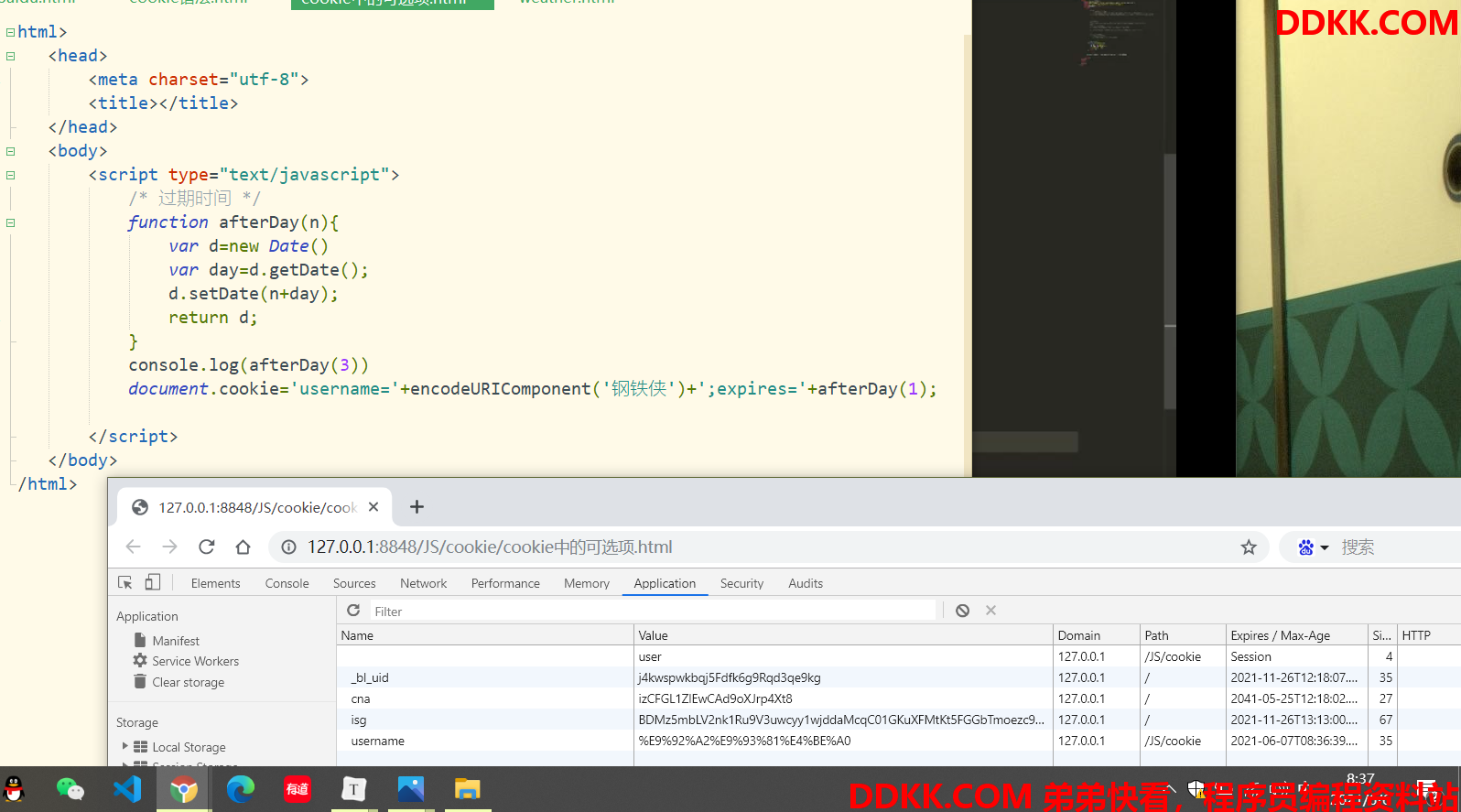1461x812 pixels.
Task: Expand the Local Storage tree node
Action: [125, 746]
